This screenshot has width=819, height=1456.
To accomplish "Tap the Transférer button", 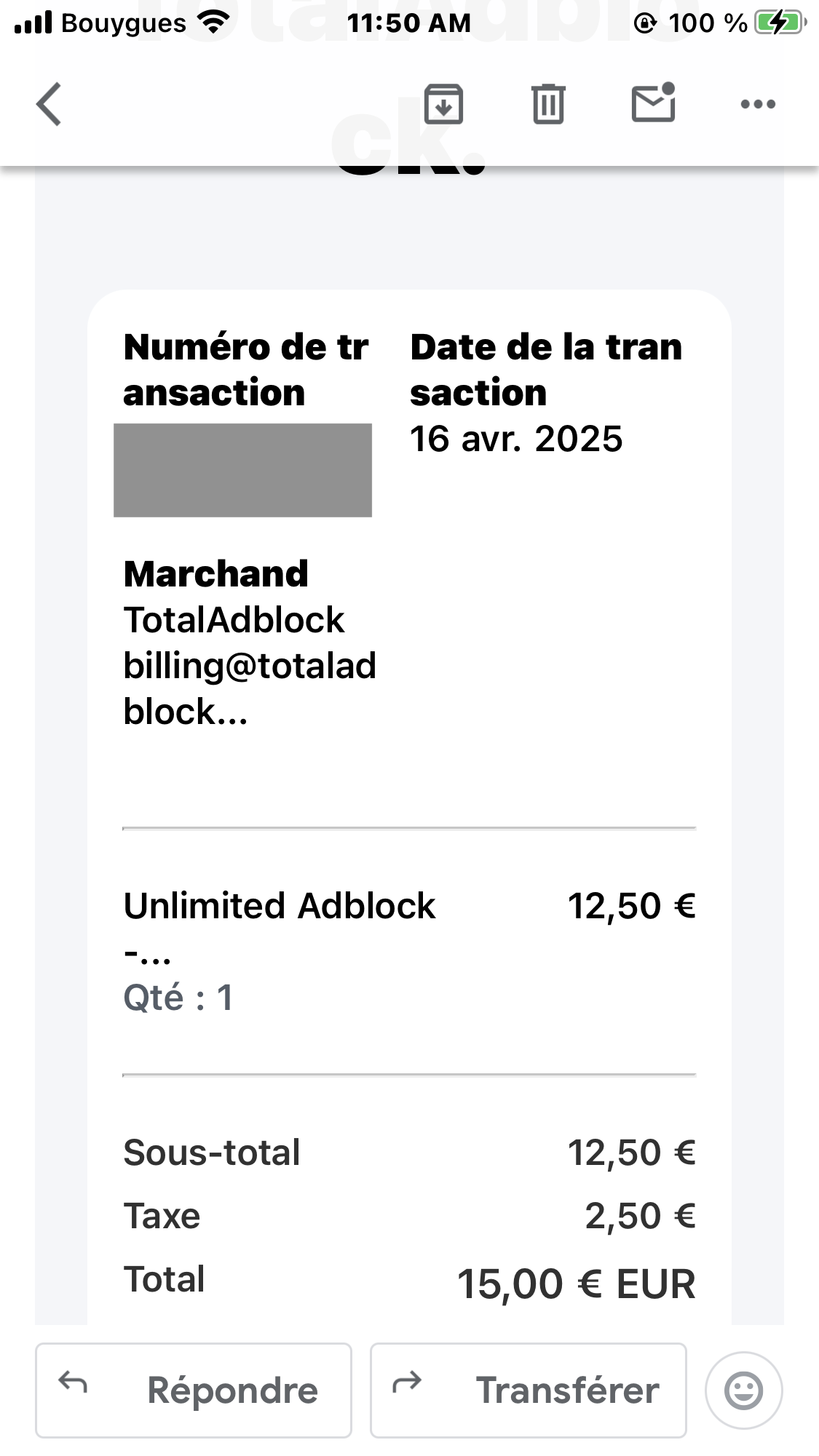I will (x=528, y=1391).
